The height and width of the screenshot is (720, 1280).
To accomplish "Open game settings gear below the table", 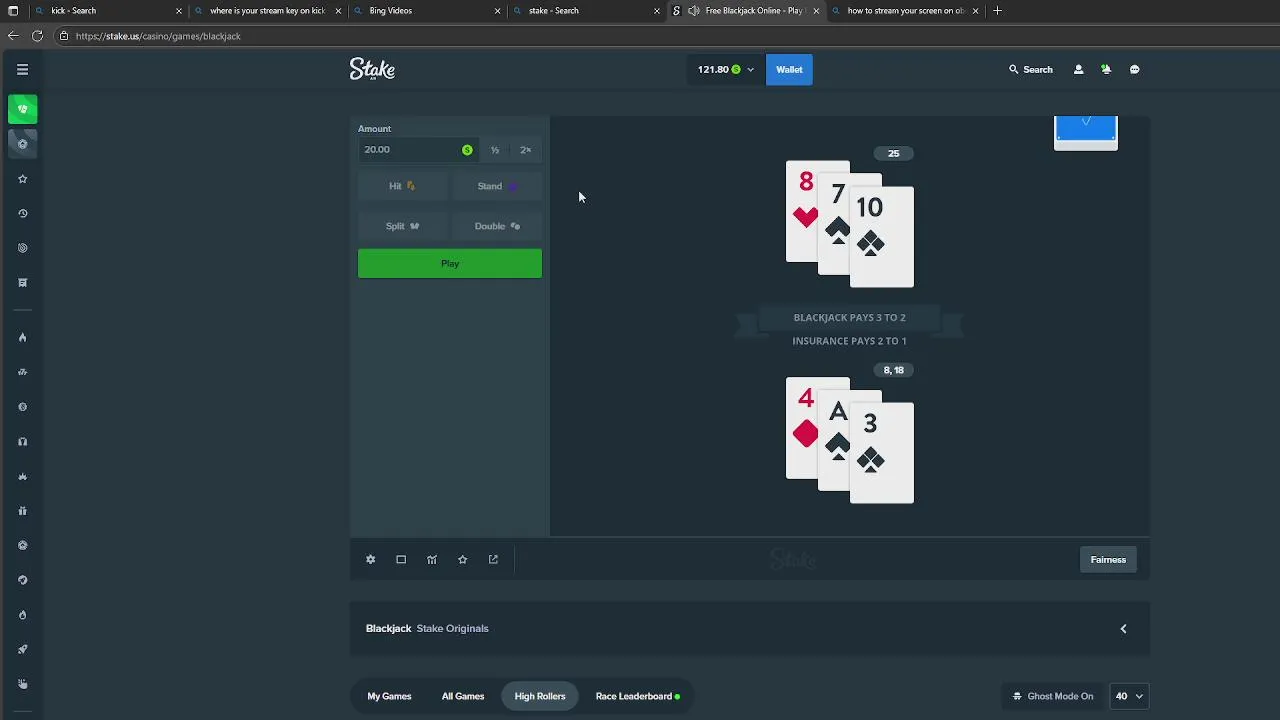I will tap(370, 560).
